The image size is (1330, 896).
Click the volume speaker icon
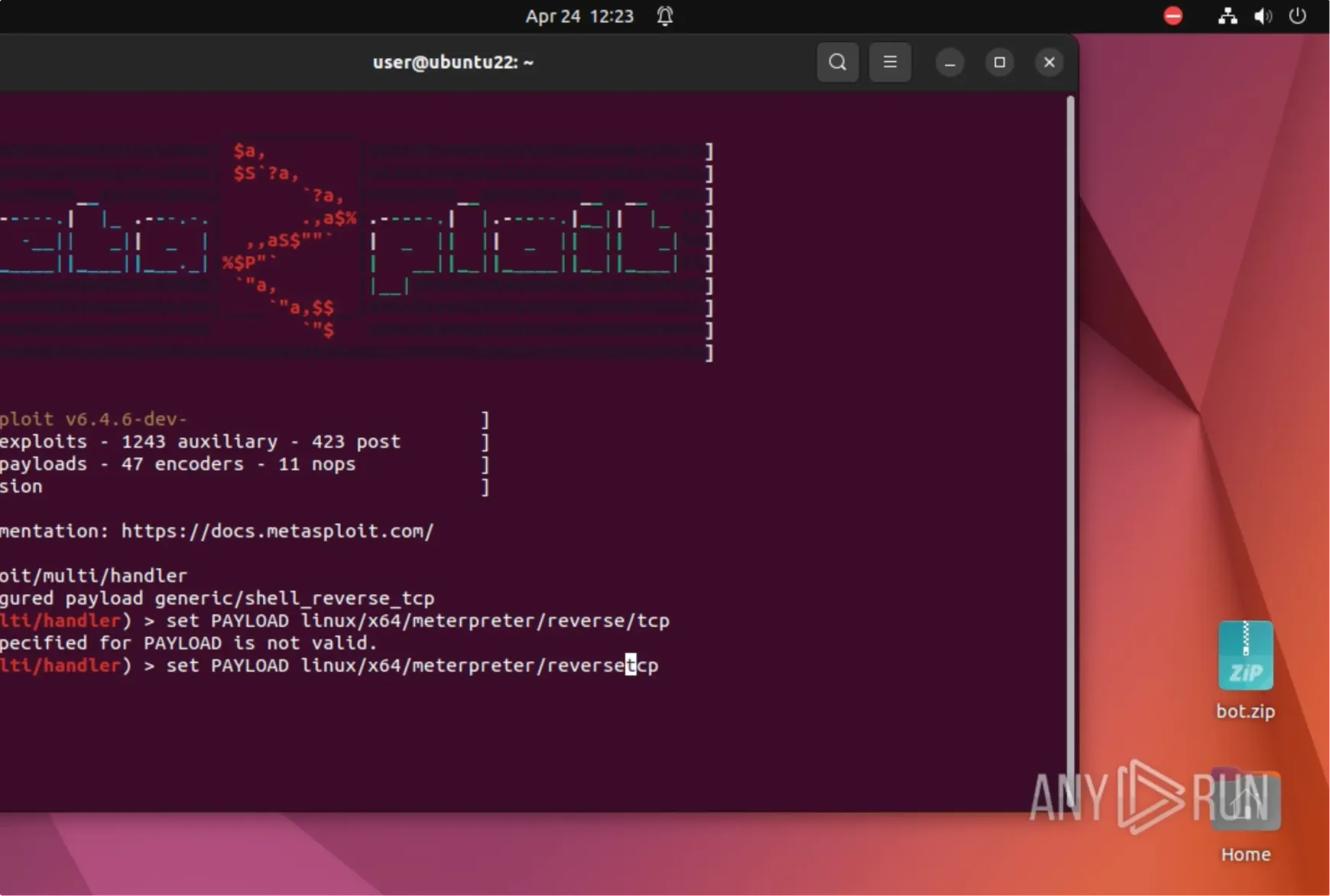pos(1263,16)
